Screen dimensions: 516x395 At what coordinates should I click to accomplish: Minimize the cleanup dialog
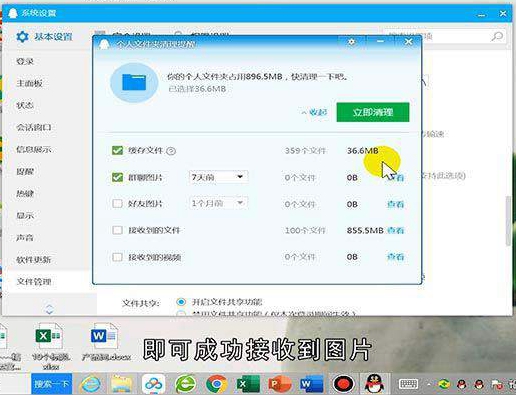pyautogui.click(x=380, y=42)
